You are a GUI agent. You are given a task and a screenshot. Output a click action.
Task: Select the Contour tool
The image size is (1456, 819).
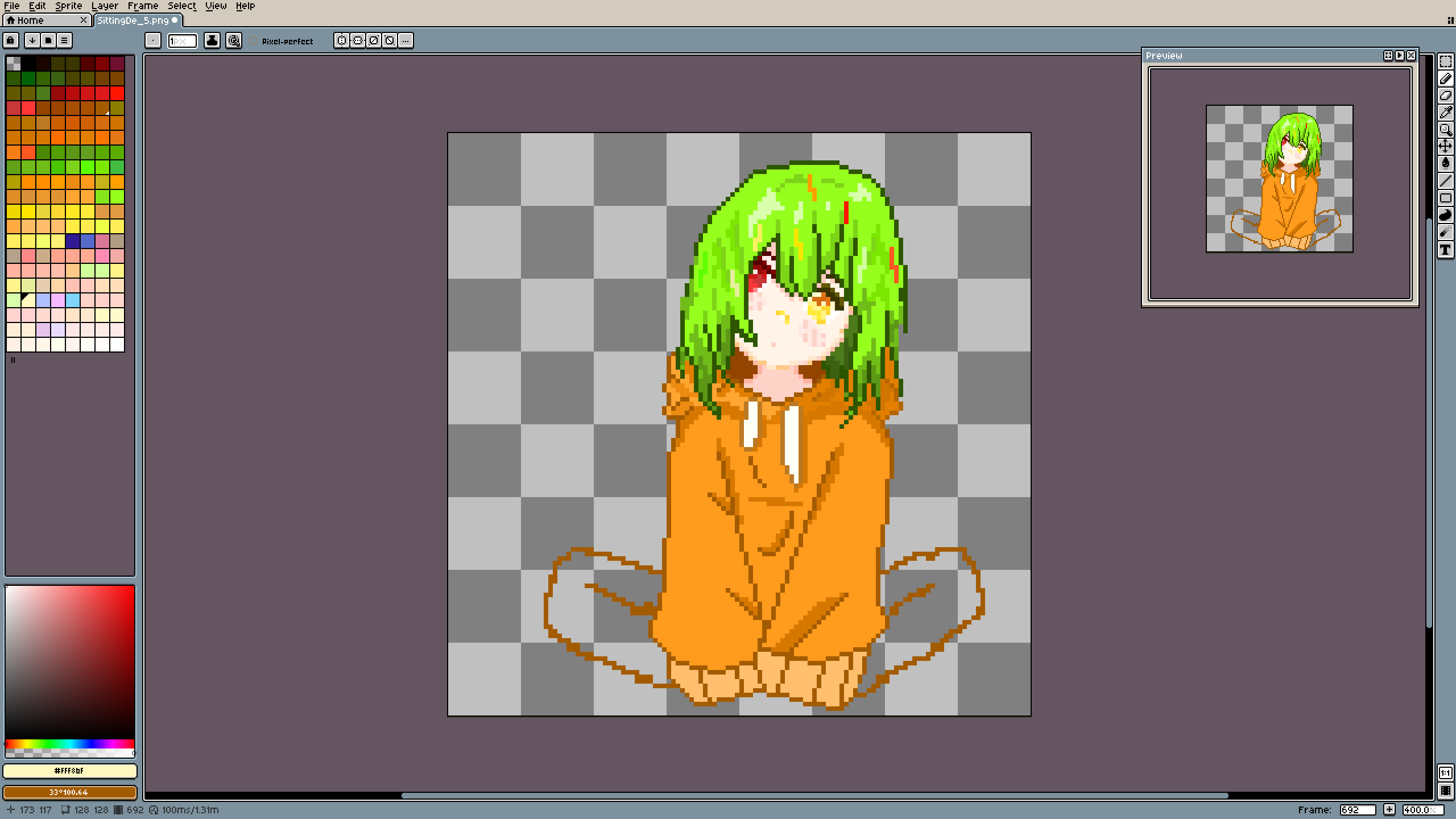click(1445, 215)
